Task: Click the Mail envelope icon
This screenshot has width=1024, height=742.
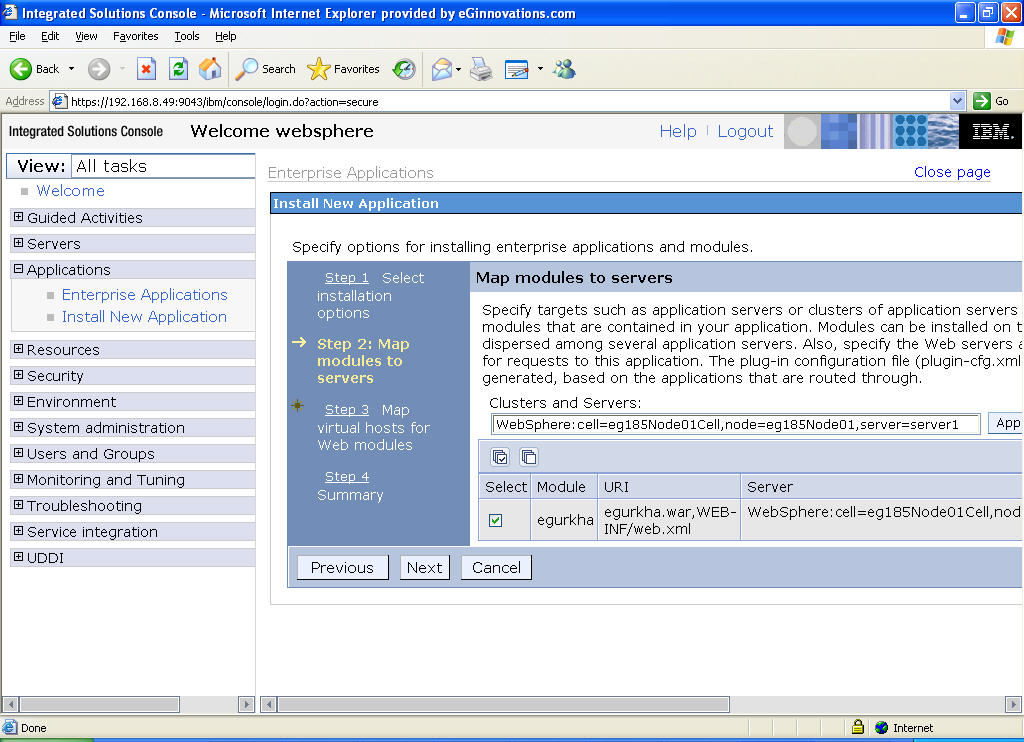Action: point(441,69)
